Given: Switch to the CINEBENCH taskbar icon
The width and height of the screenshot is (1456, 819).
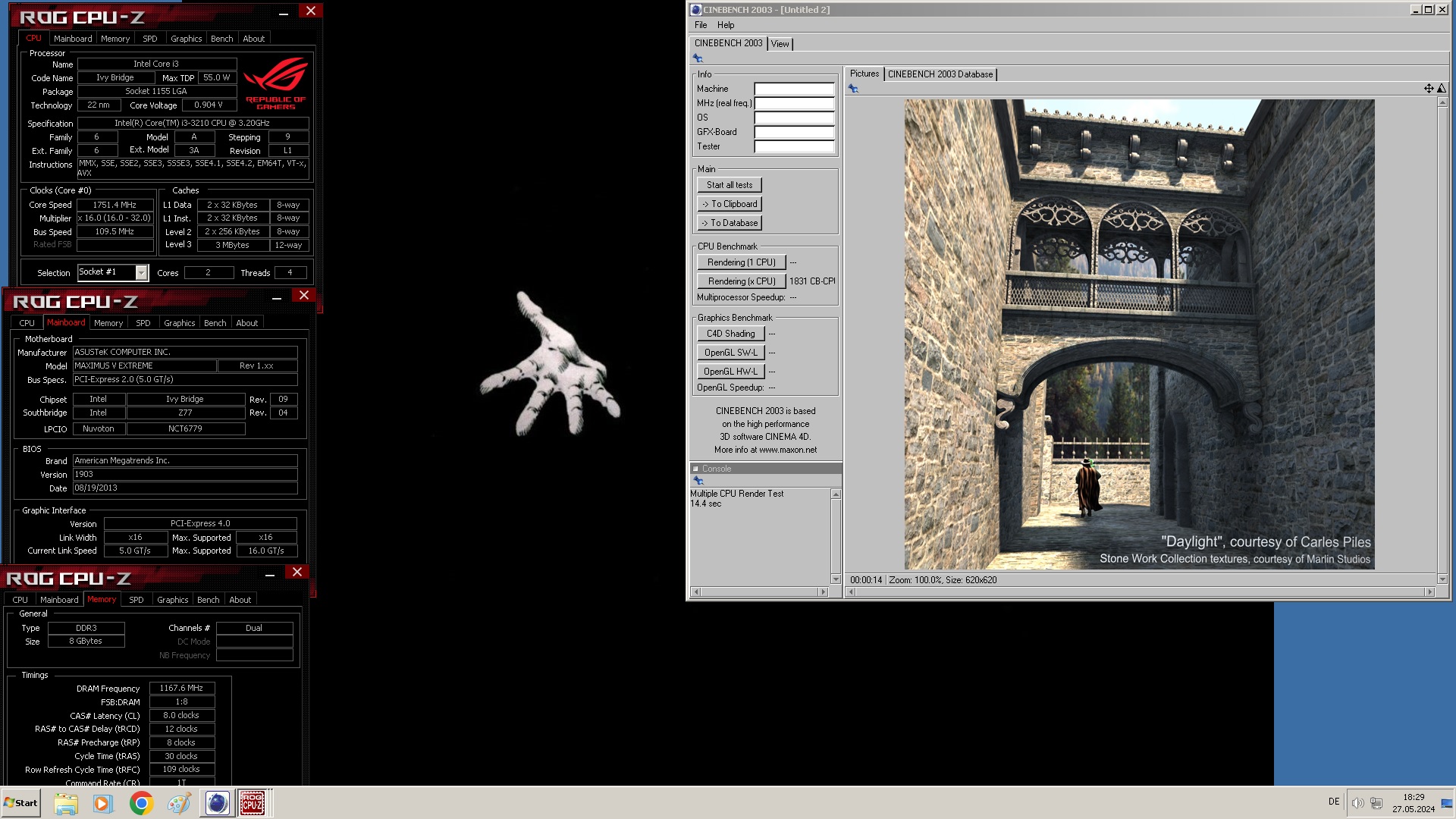Looking at the screenshot, I should click(217, 803).
